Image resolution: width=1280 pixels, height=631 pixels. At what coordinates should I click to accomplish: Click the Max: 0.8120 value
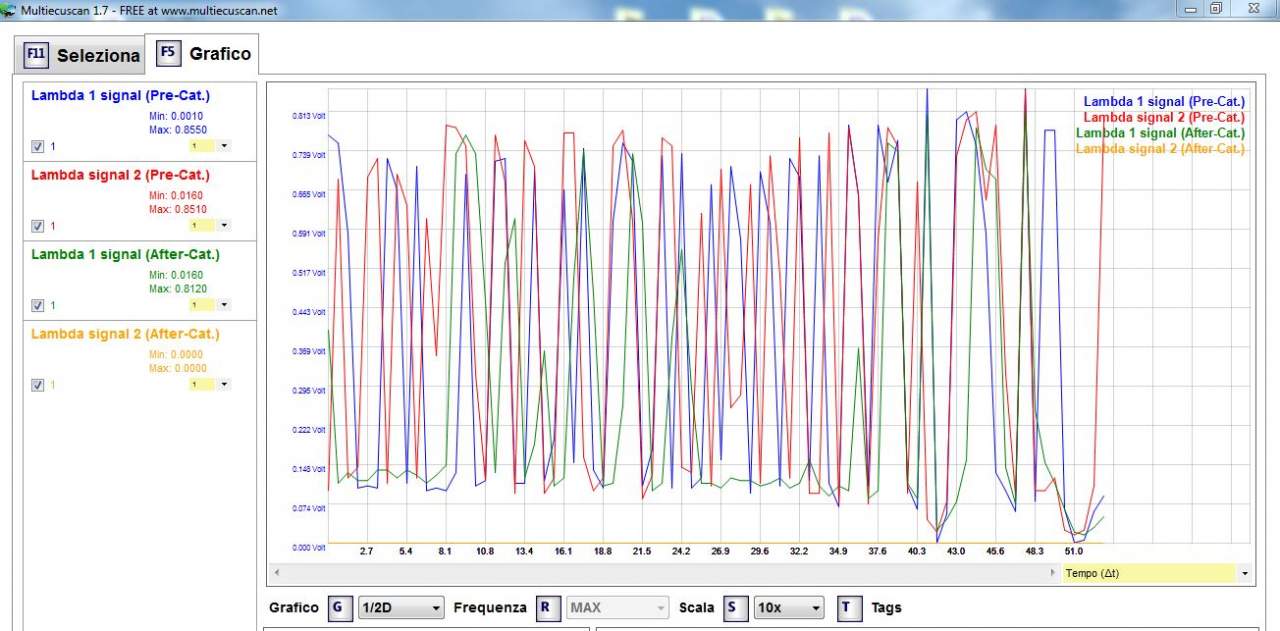(x=178, y=289)
